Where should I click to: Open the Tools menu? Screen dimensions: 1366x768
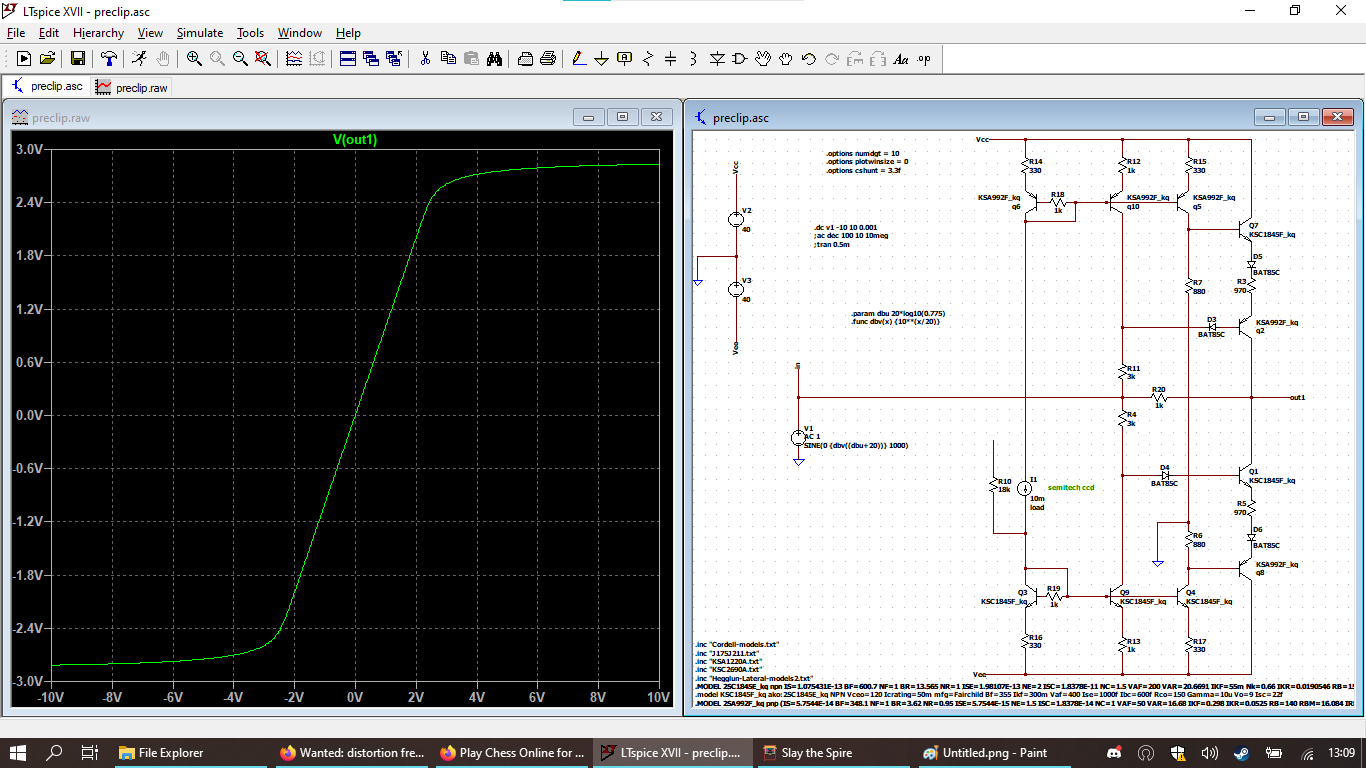tap(250, 33)
